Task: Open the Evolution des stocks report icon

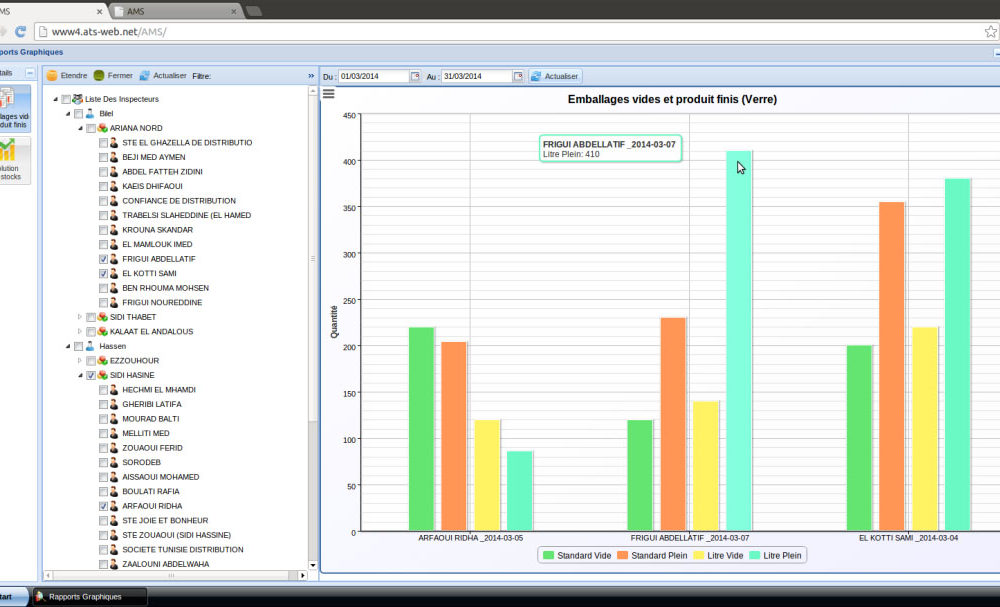Action: [x=12, y=160]
